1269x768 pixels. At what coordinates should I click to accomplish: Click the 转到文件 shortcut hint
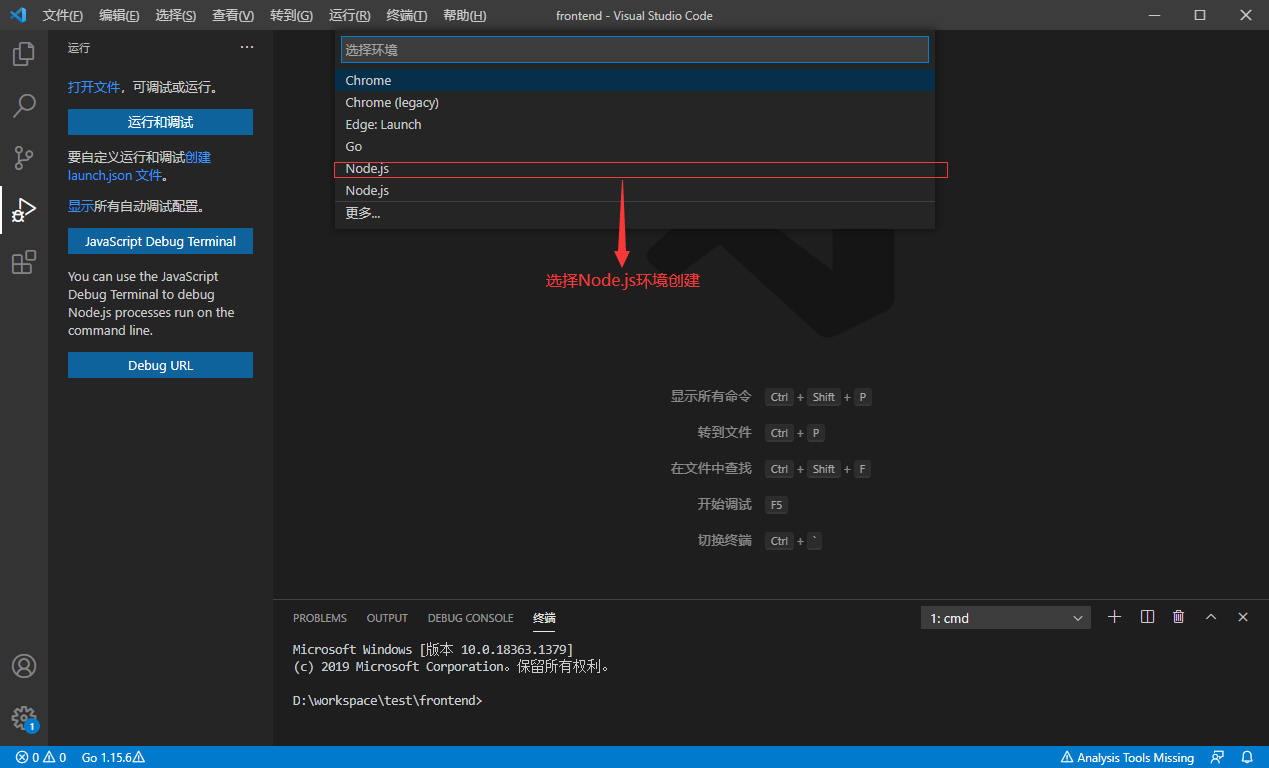point(724,432)
